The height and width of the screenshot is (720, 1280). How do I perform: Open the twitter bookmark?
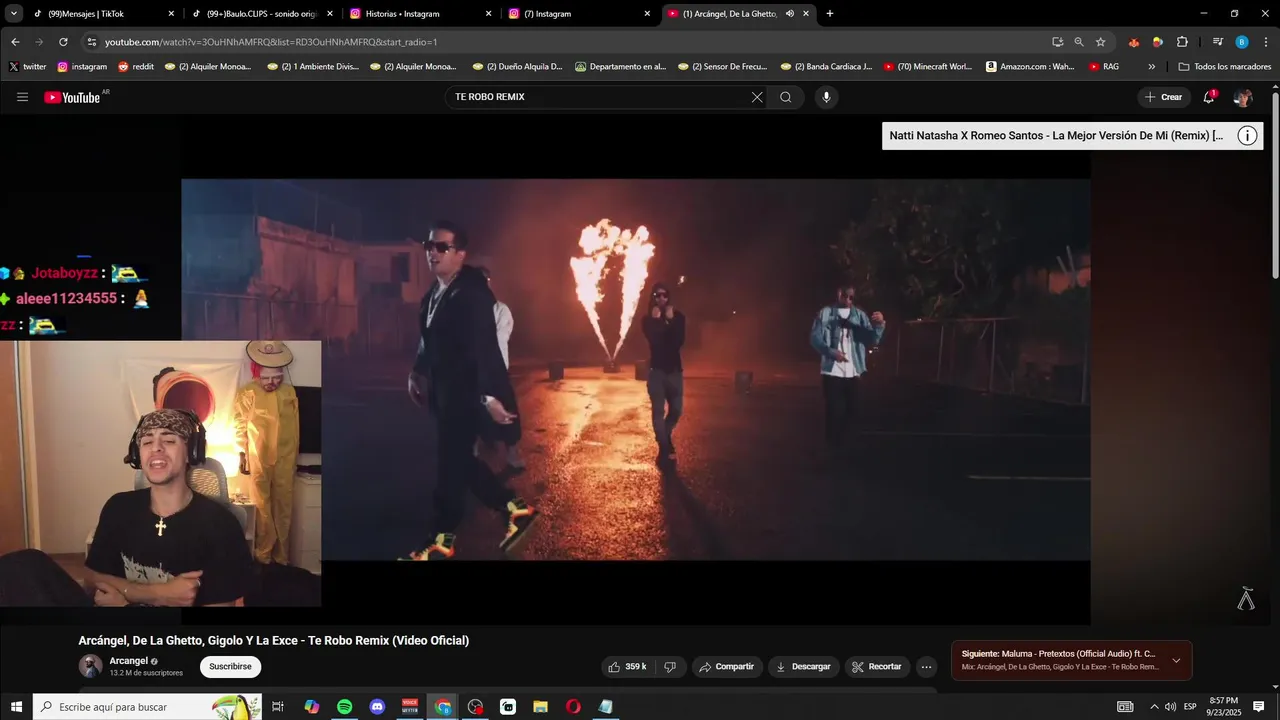pyautogui.click(x=27, y=67)
